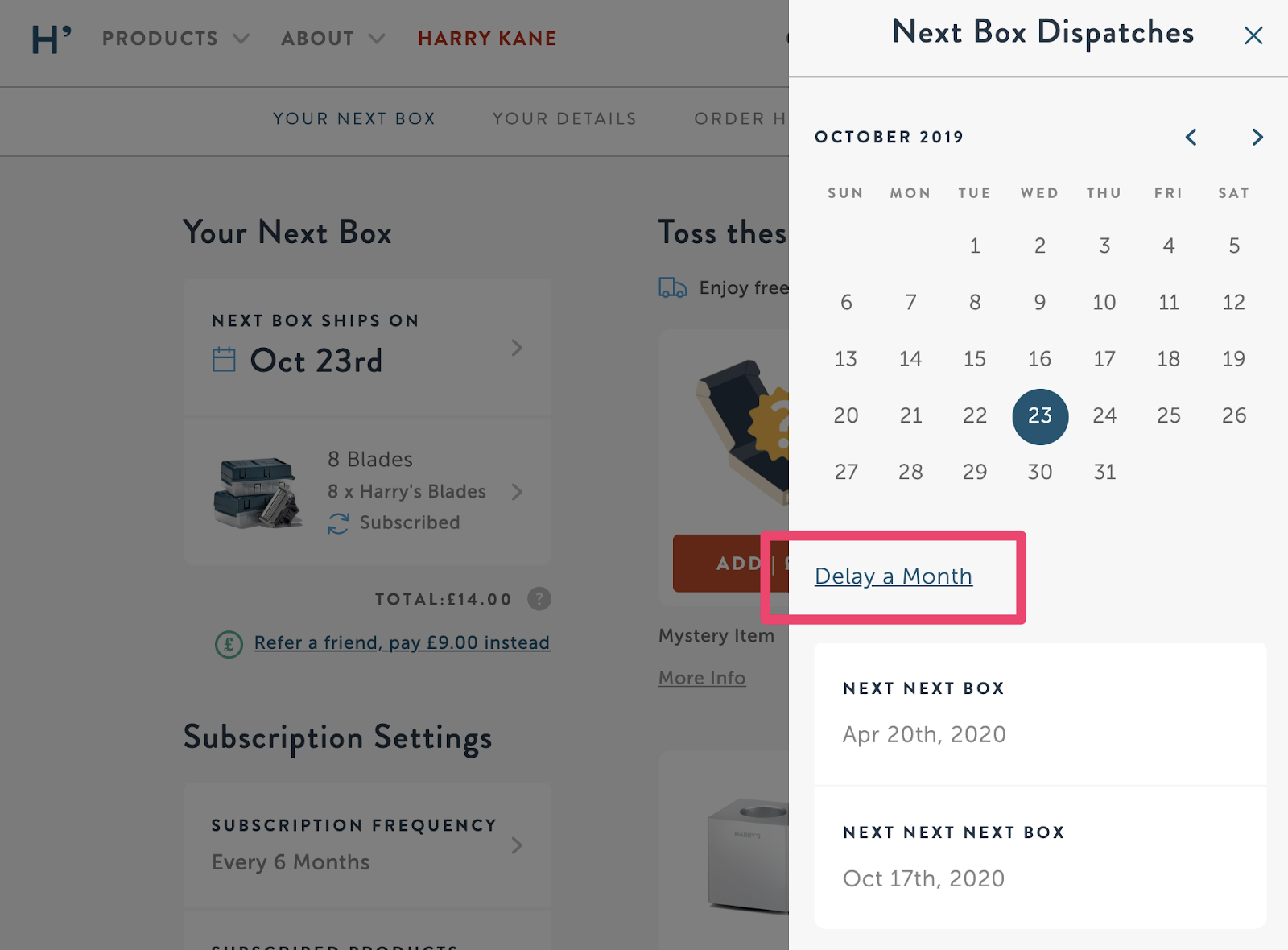Pick October 18 as dispatch date
The image size is (1288, 950).
1169,359
